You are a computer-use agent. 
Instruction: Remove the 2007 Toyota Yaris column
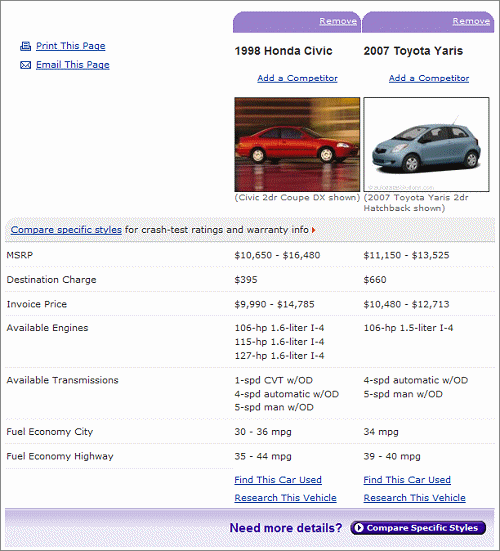pyautogui.click(x=471, y=21)
